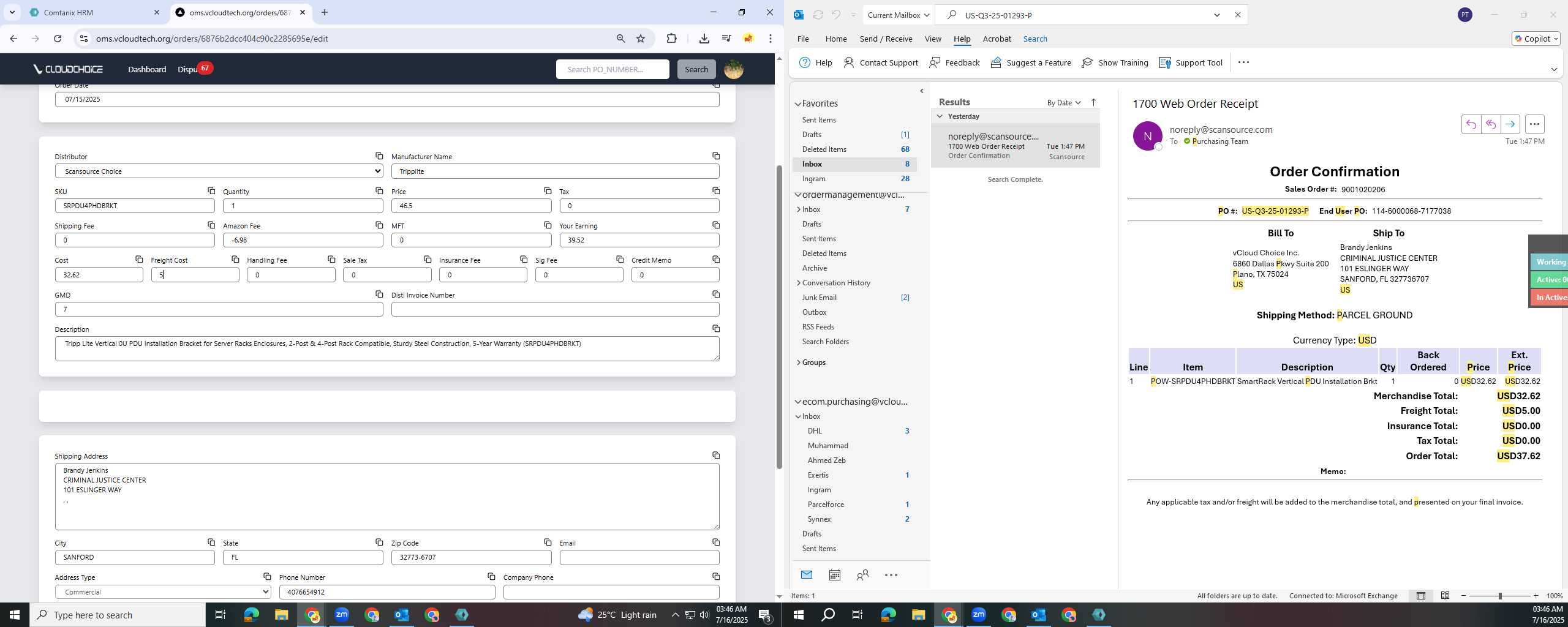
Task: Click Show Training button
Action: pyautogui.click(x=1115, y=62)
